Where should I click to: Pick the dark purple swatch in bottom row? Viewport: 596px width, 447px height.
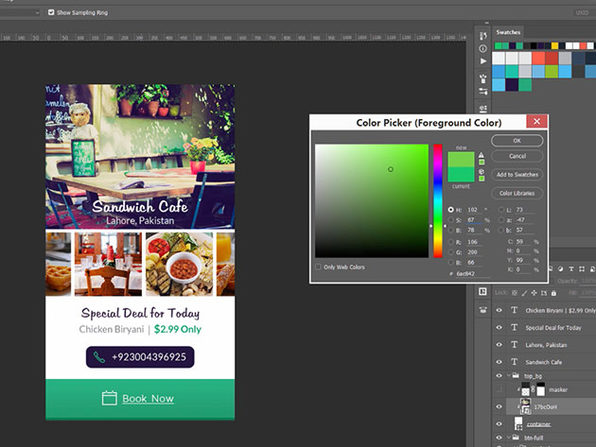click(x=512, y=85)
